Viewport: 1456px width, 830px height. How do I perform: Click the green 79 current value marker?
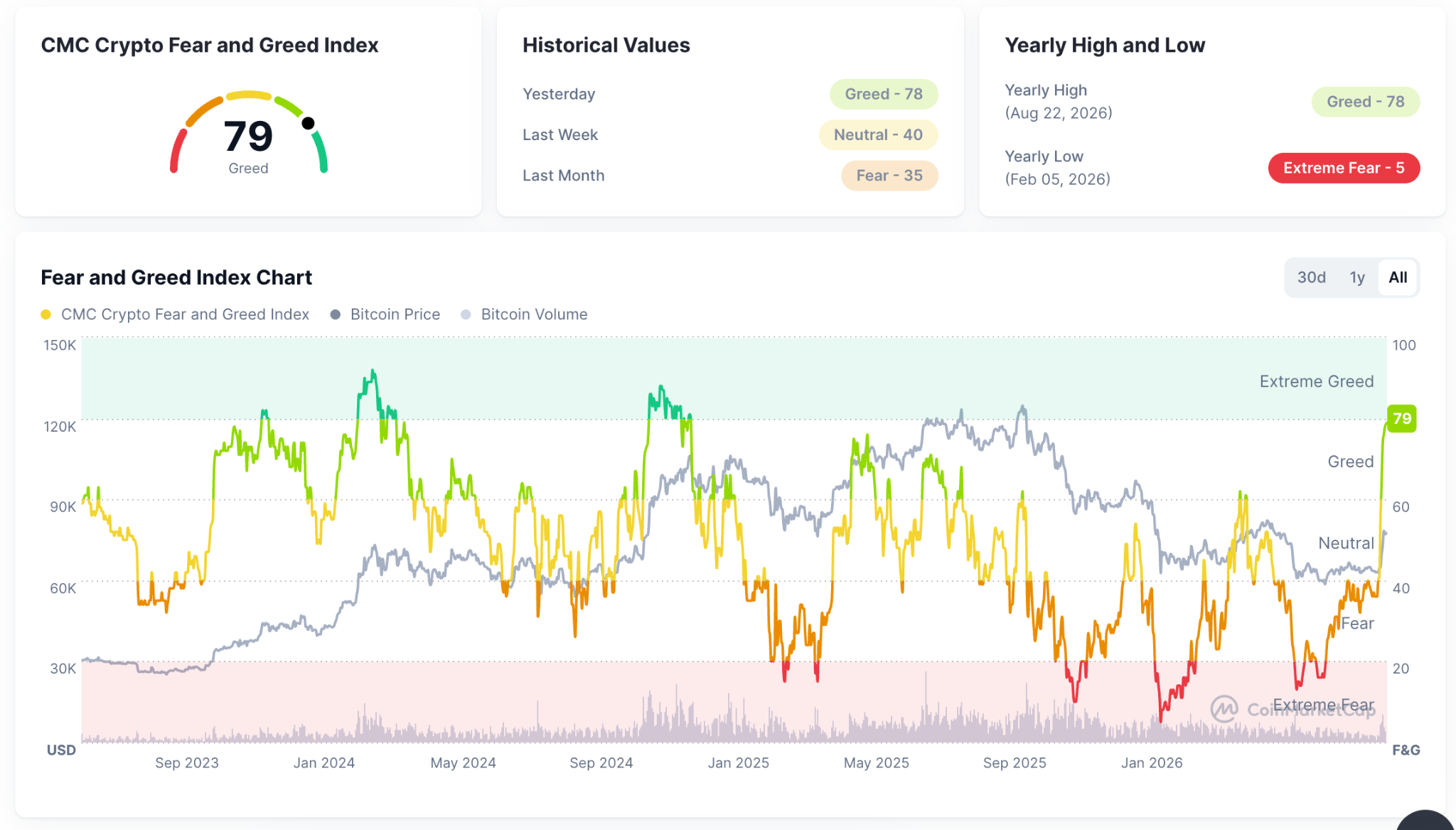click(x=1401, y=418)
